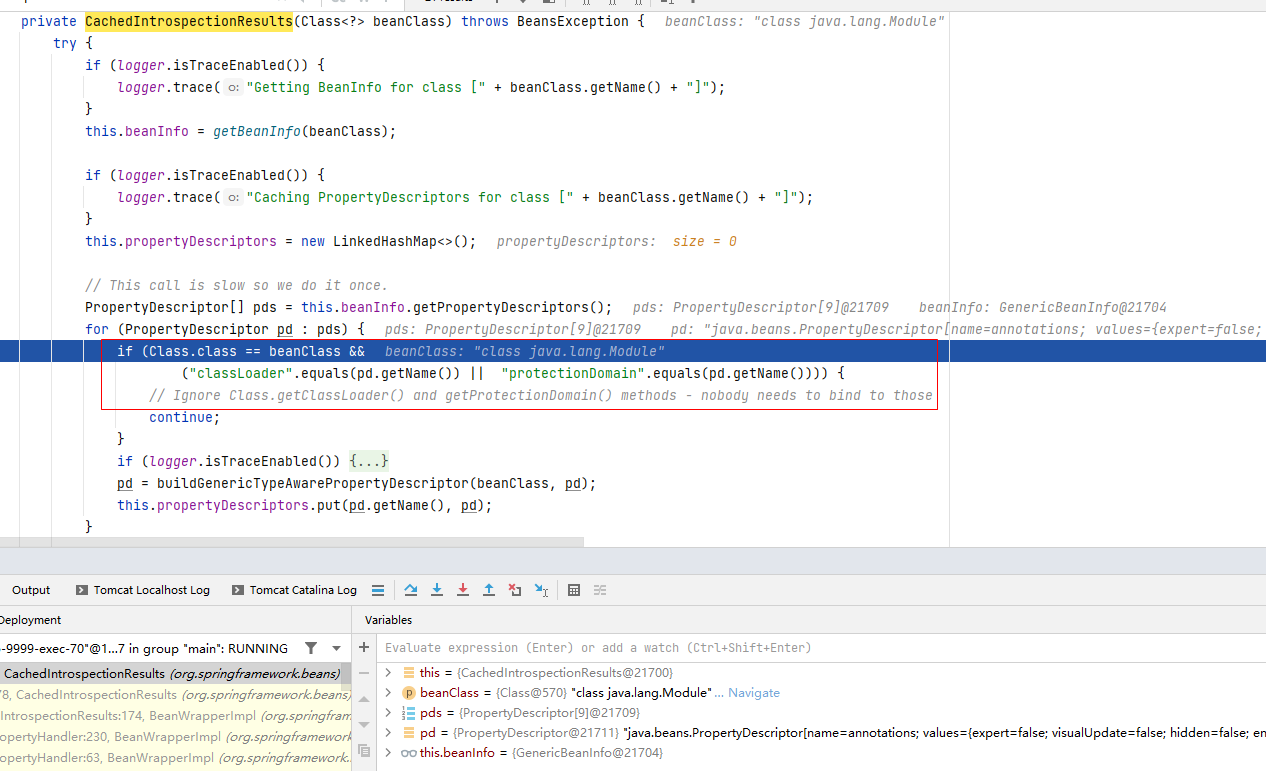Expand the folded {...} code block
This screenshot has width=1266, height=771.
coord(368,461)
